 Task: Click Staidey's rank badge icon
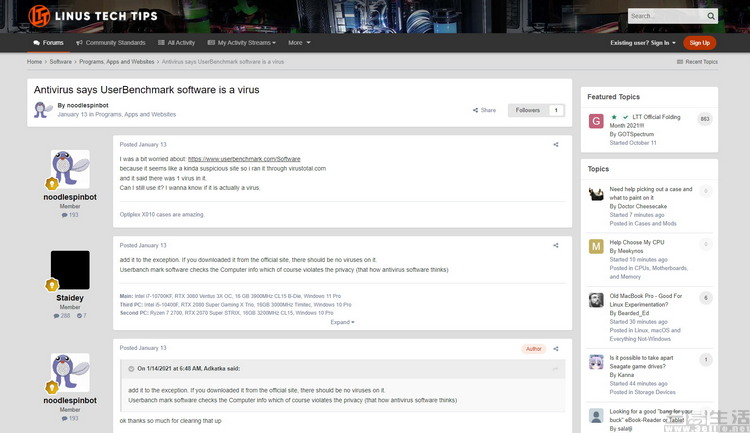click(52, 285)
